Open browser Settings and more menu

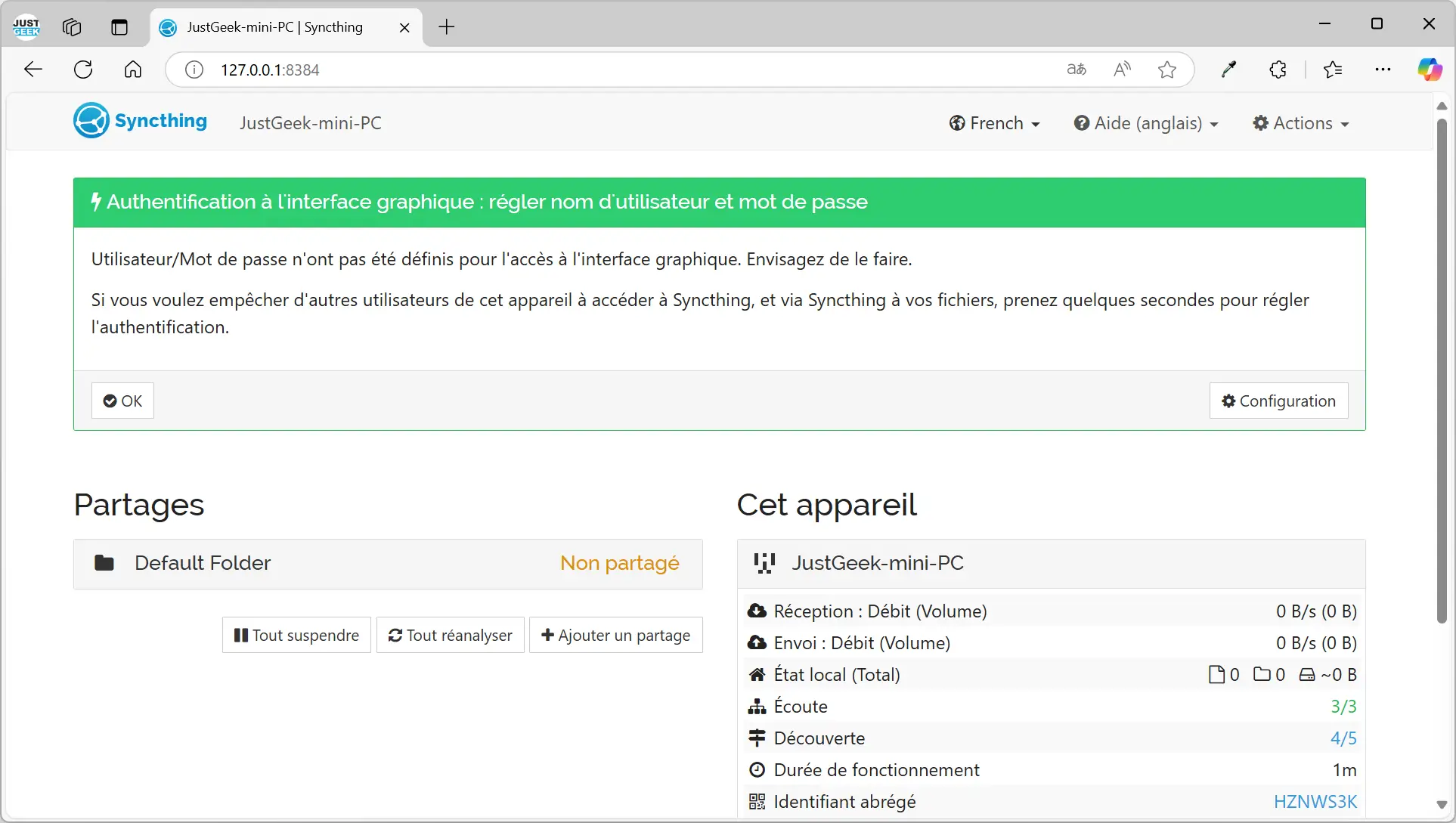coord(1383,70)
